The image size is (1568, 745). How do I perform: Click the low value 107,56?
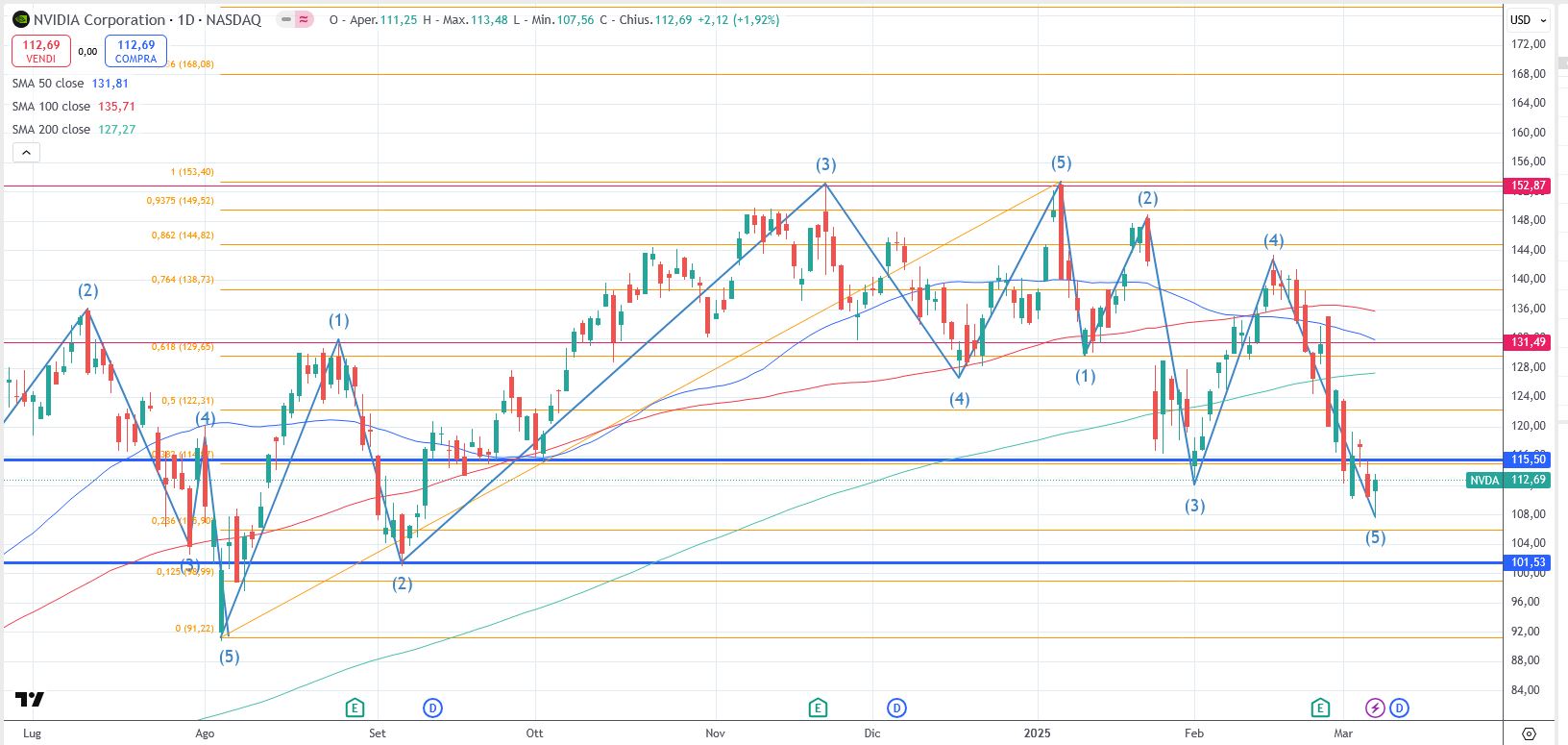[576, 19]
